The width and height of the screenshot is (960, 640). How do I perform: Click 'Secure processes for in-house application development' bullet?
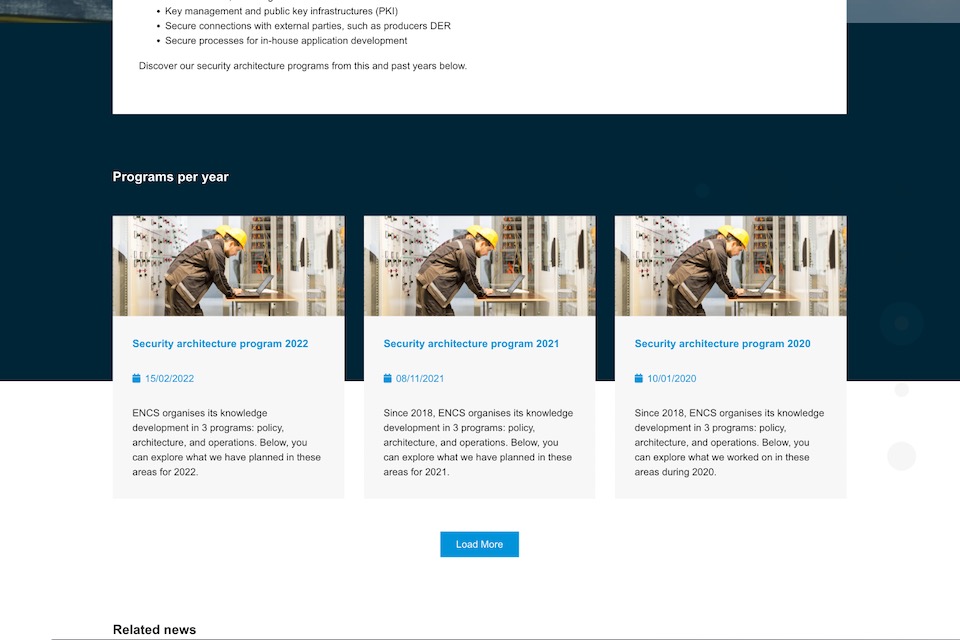pyautogui.click(x=286, y=40)
